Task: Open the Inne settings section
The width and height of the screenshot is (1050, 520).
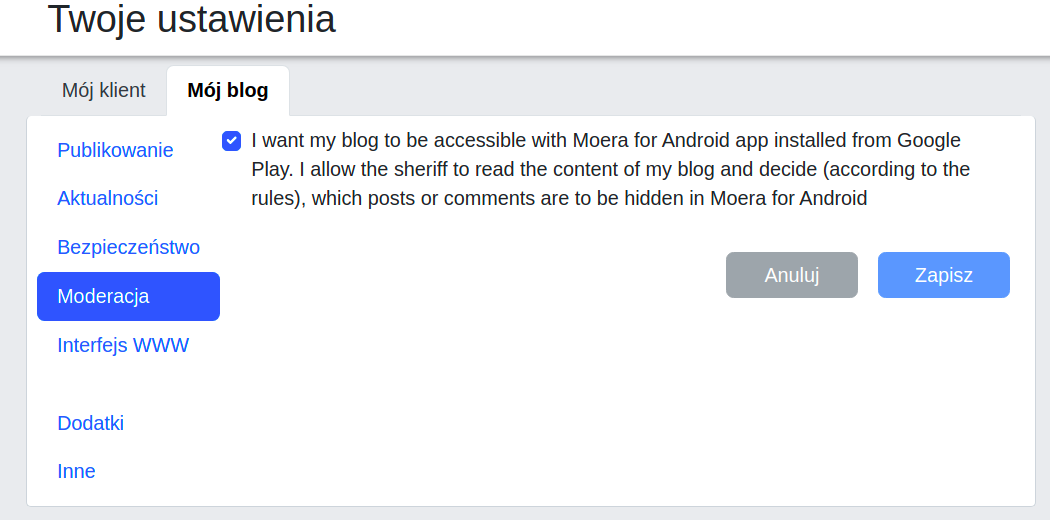Action: (x=77, y=471)
